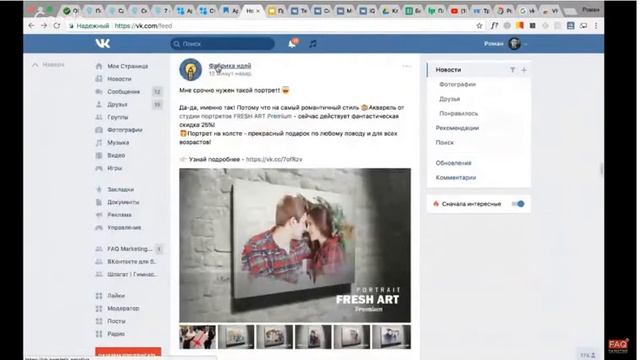Viewport: 640px width, 360px height.
Task: Click the Сообщения sidebar icon
Action: pyautogui.click(x=99, y=91)
